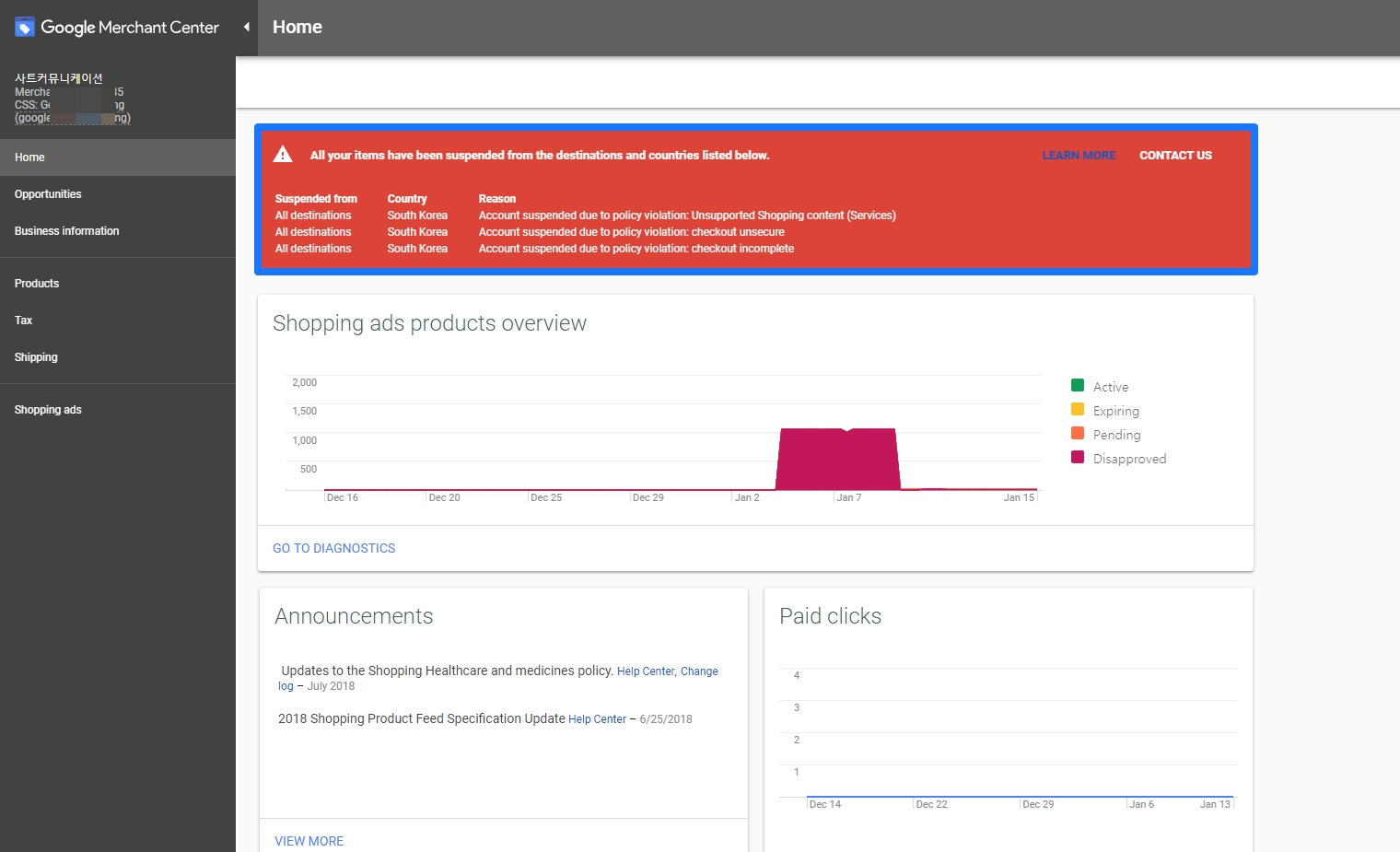The image size is (1400, 852).
Task: Open Help Center link for Healthcare policy
Action: [x=646, y=671]
